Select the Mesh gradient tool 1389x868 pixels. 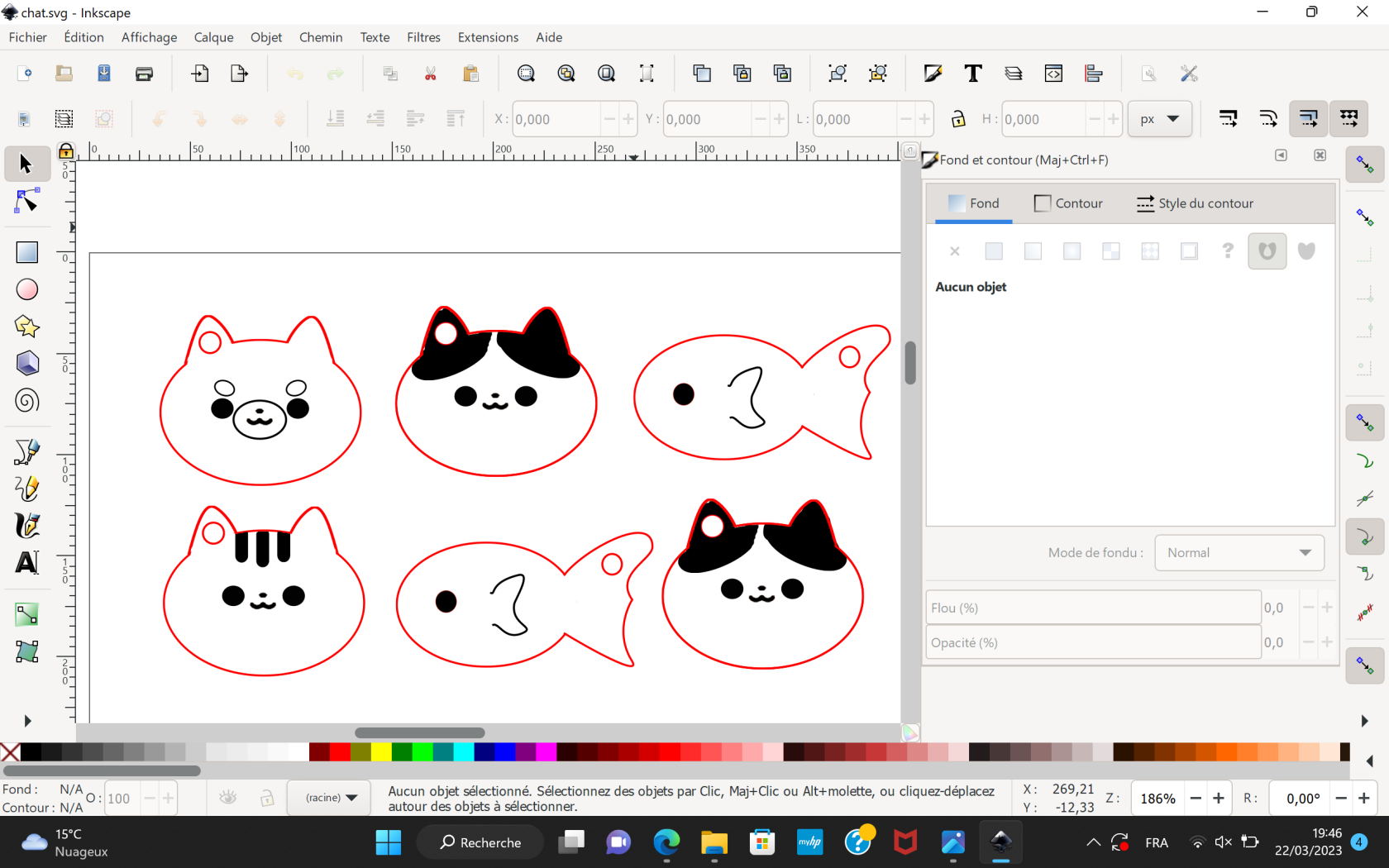[x=27, y=651]
